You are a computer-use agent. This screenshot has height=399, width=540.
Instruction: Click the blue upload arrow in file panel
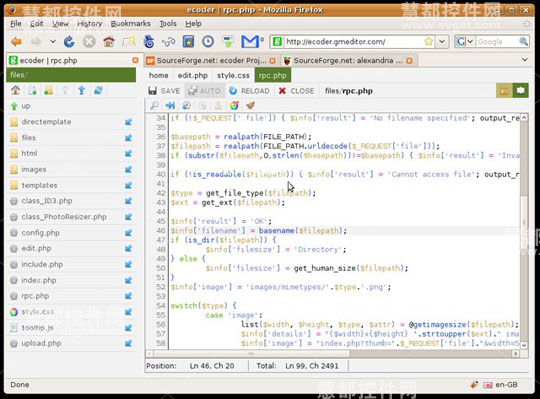pyautogui.click(x=81, y=91)
